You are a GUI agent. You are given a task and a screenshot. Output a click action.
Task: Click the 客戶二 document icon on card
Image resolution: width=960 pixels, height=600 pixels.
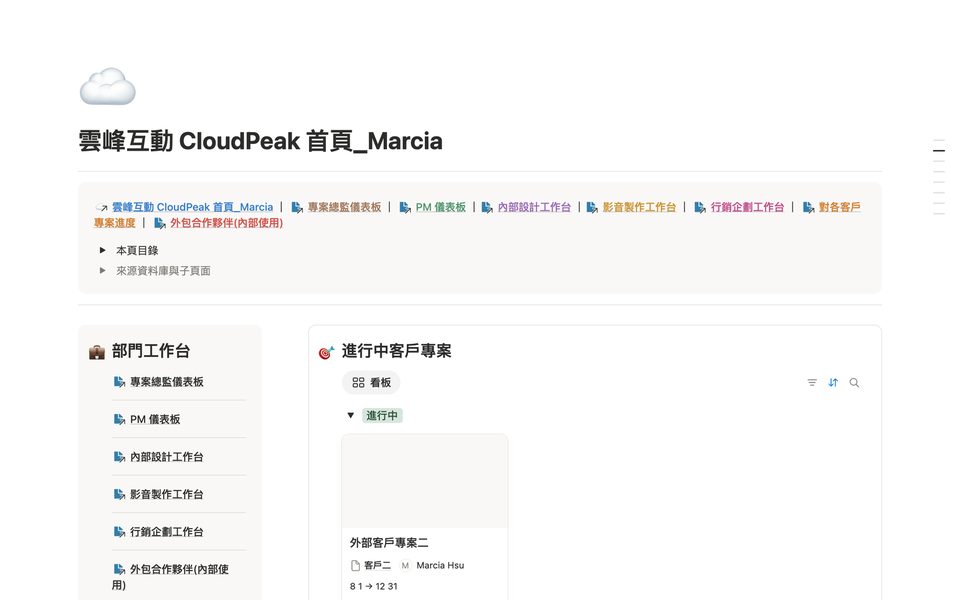pos(355,565)
